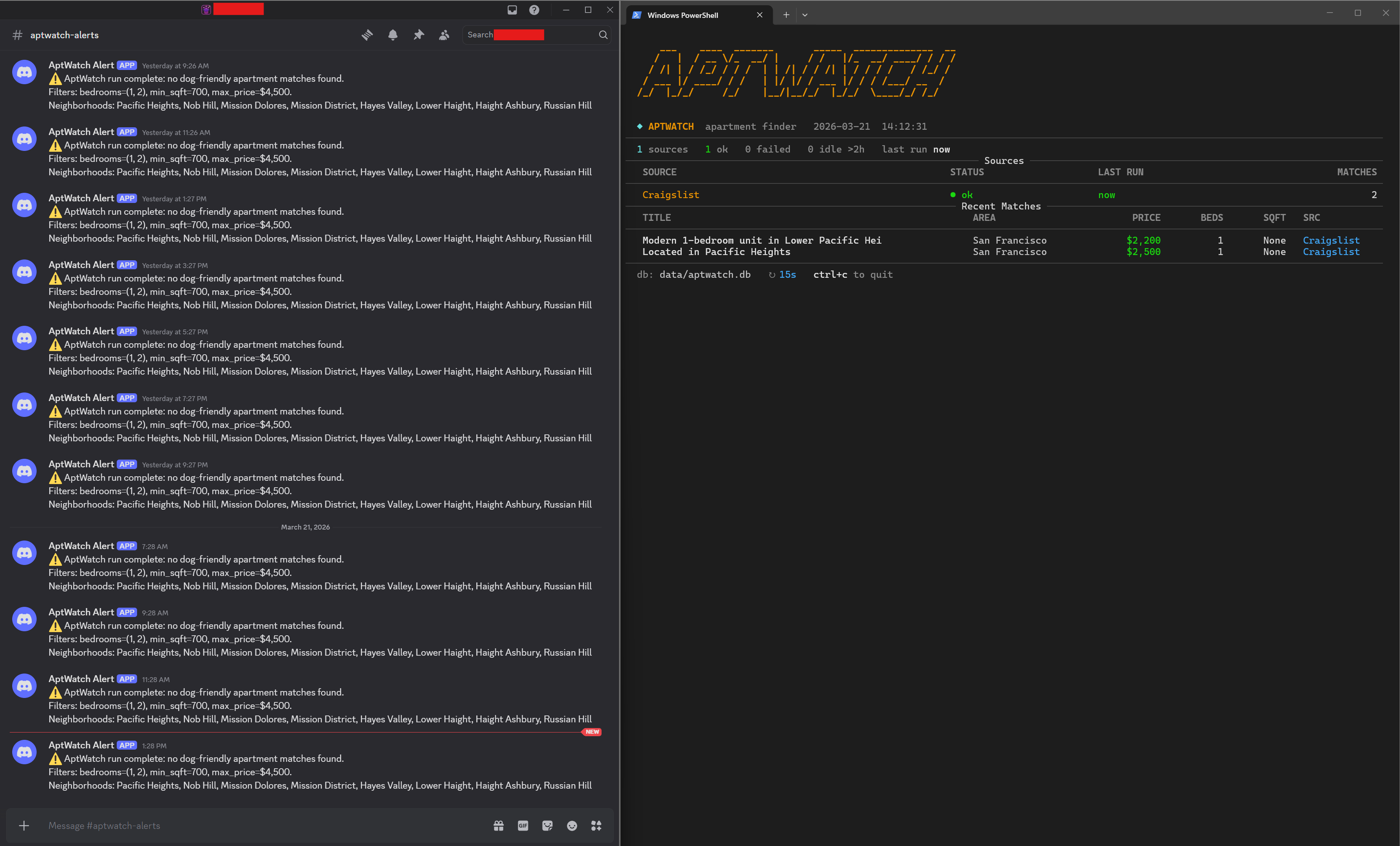
Task: Open the GIF picker
Action: [x=523, y=826]
